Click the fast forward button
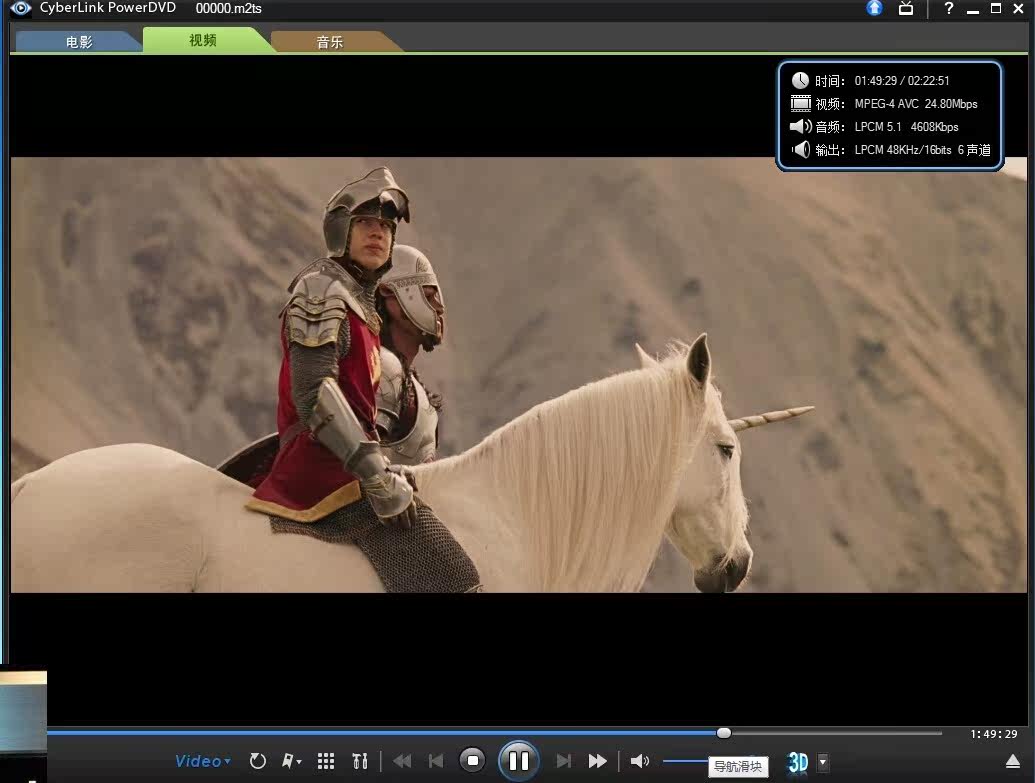Image resolution: width=1035 pixels, height=783 pixels. [x=597, y=761]
